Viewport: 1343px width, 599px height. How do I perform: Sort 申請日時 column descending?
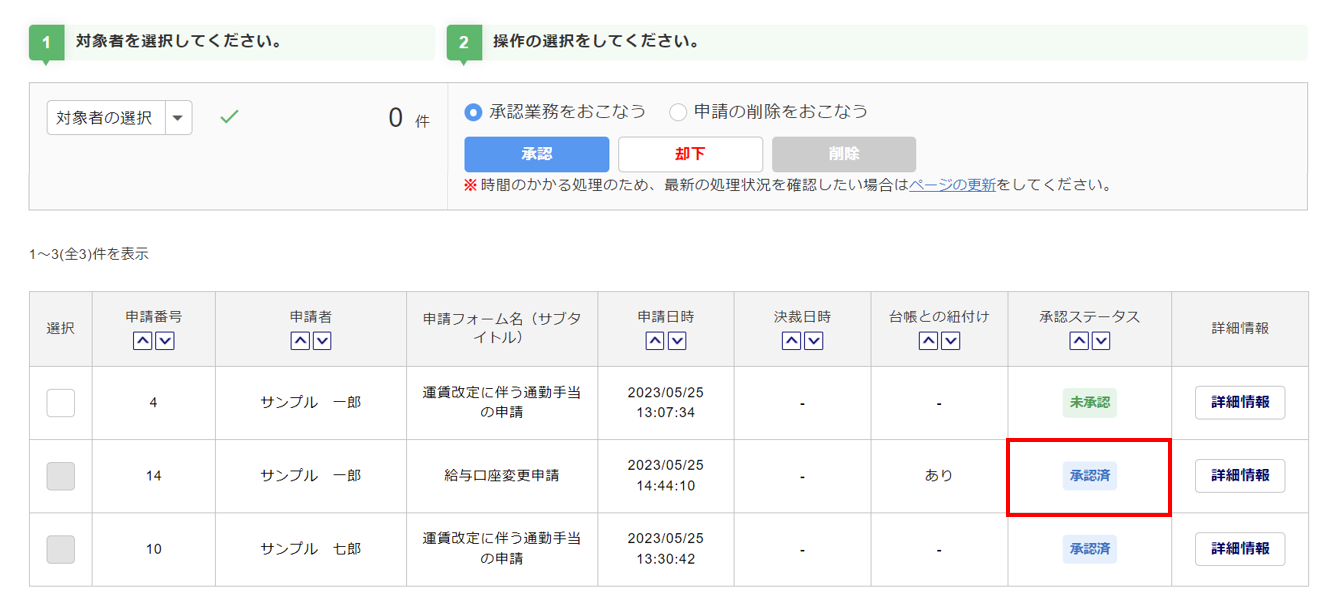[677, 341]
